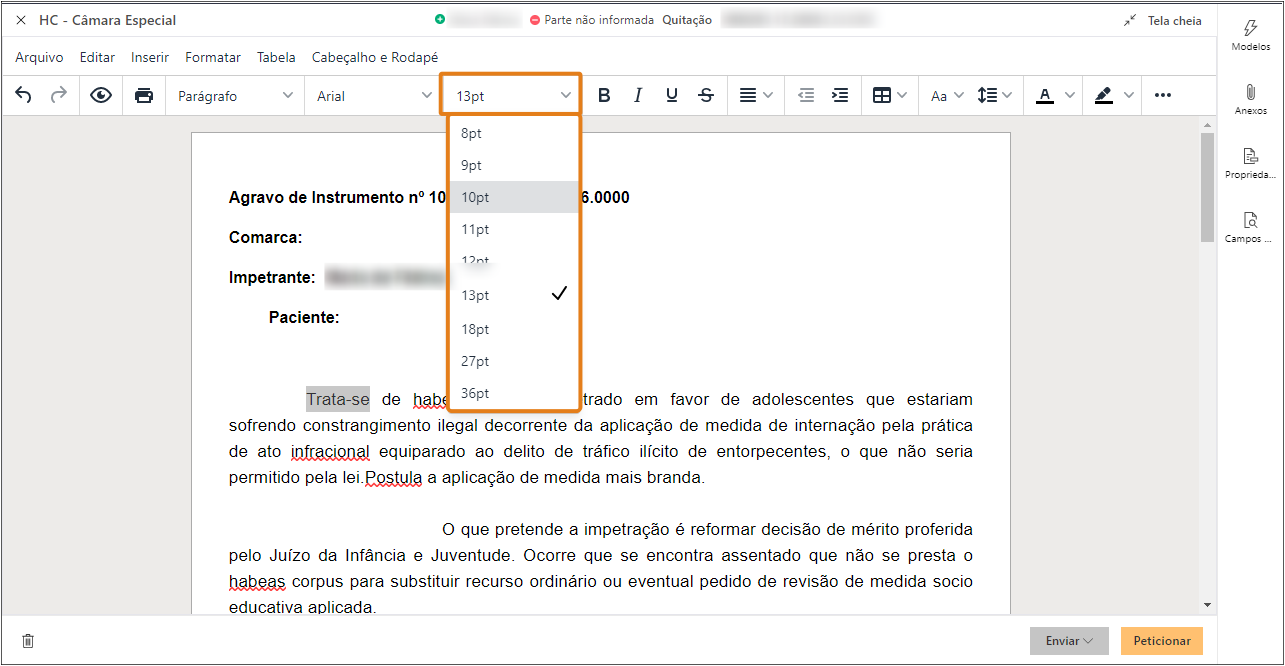Toggle strikethrough formatting
Viewport: 1285px width, 666px height.
coord(706,95)
